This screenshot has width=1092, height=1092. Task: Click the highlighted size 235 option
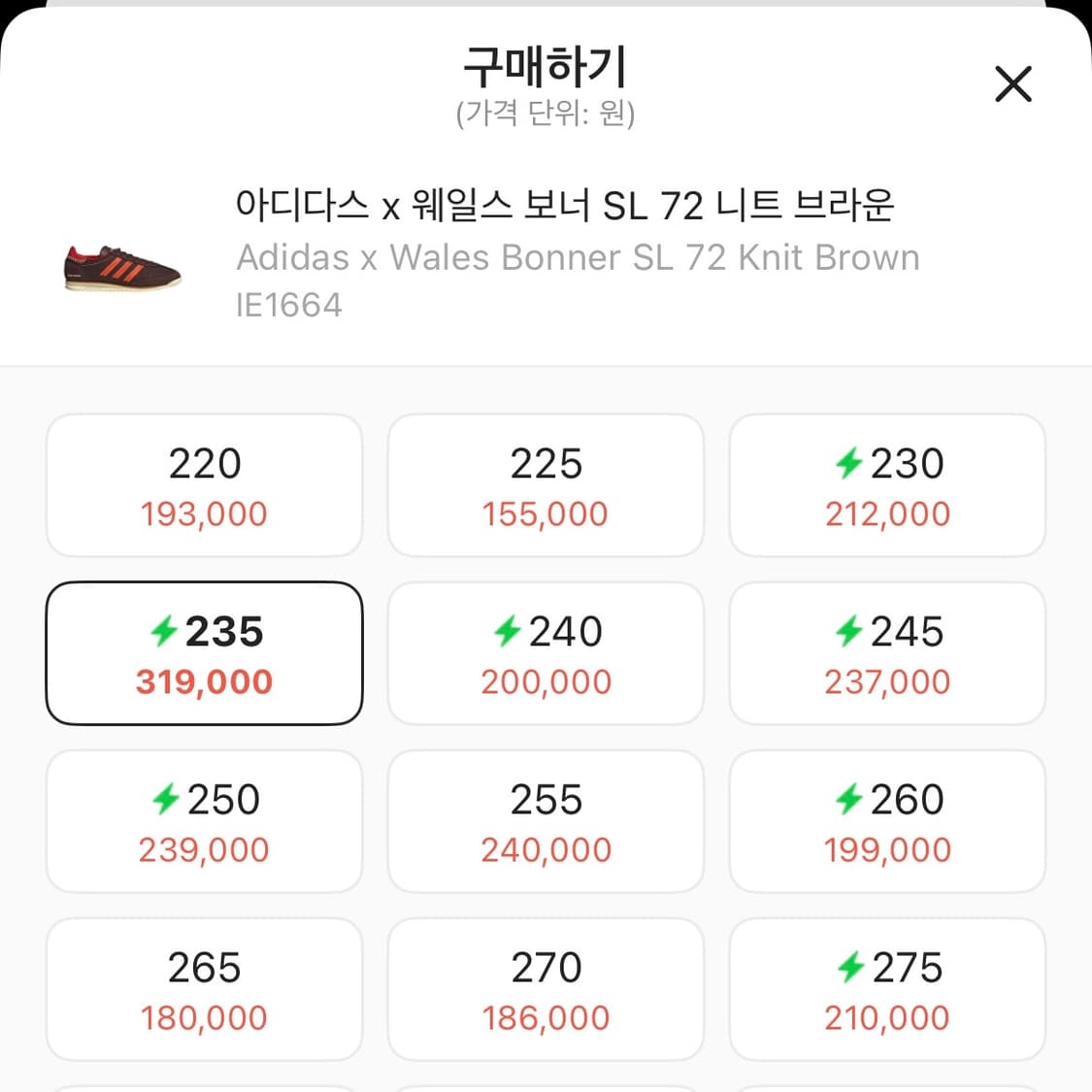(x=204, y=652)
